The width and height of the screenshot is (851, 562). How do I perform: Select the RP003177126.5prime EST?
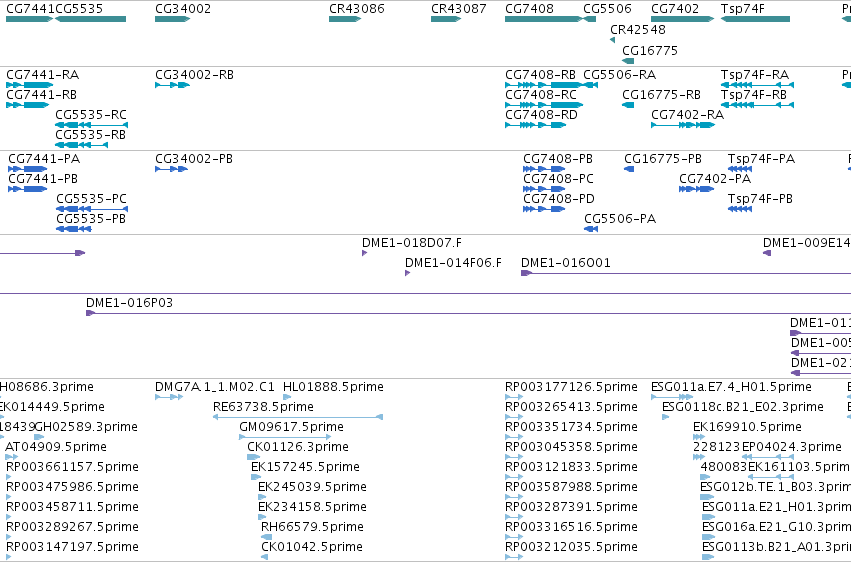coord(514,397)
